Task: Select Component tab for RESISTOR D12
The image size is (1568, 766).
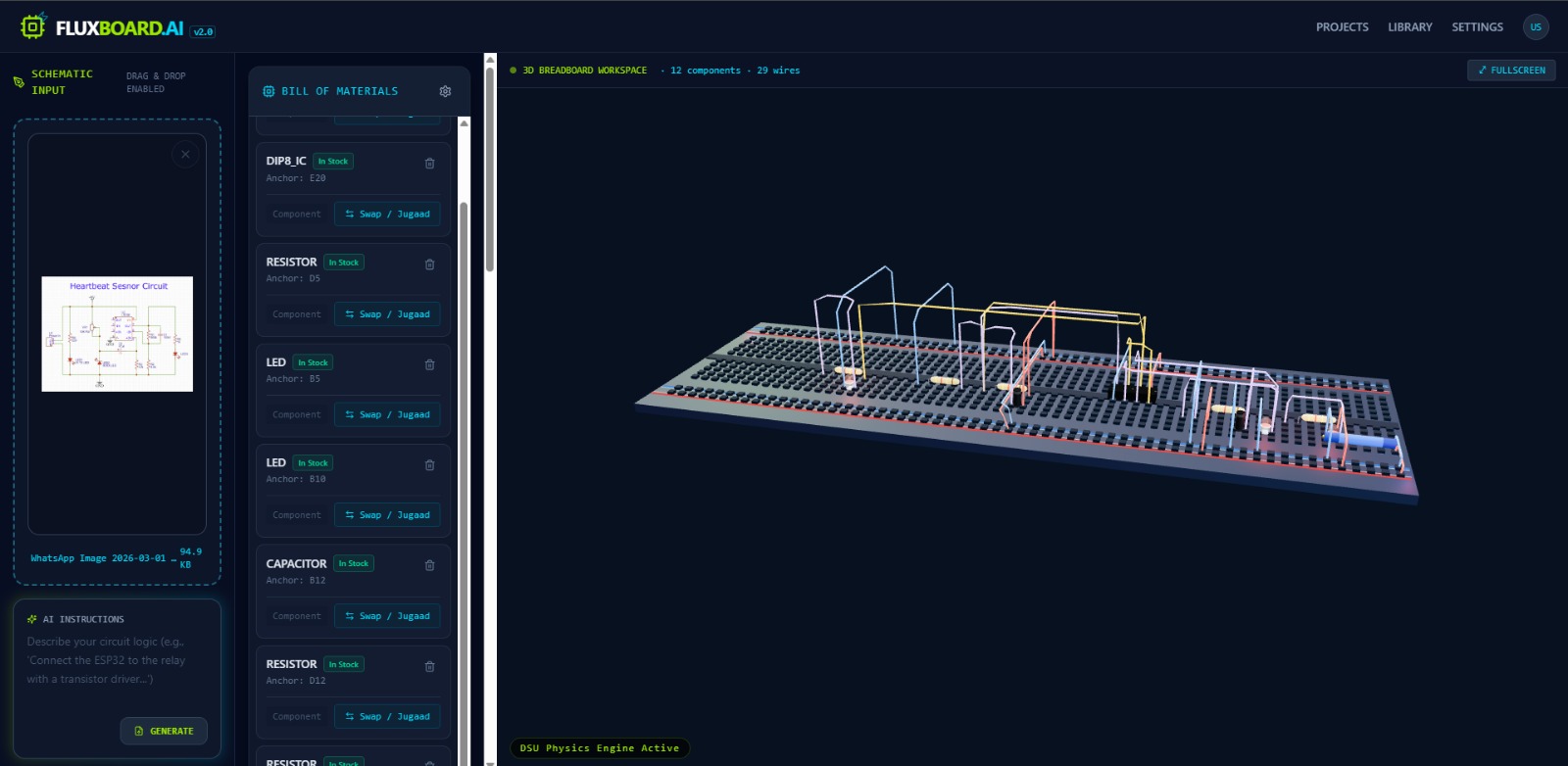Action: tap(297, 716)
